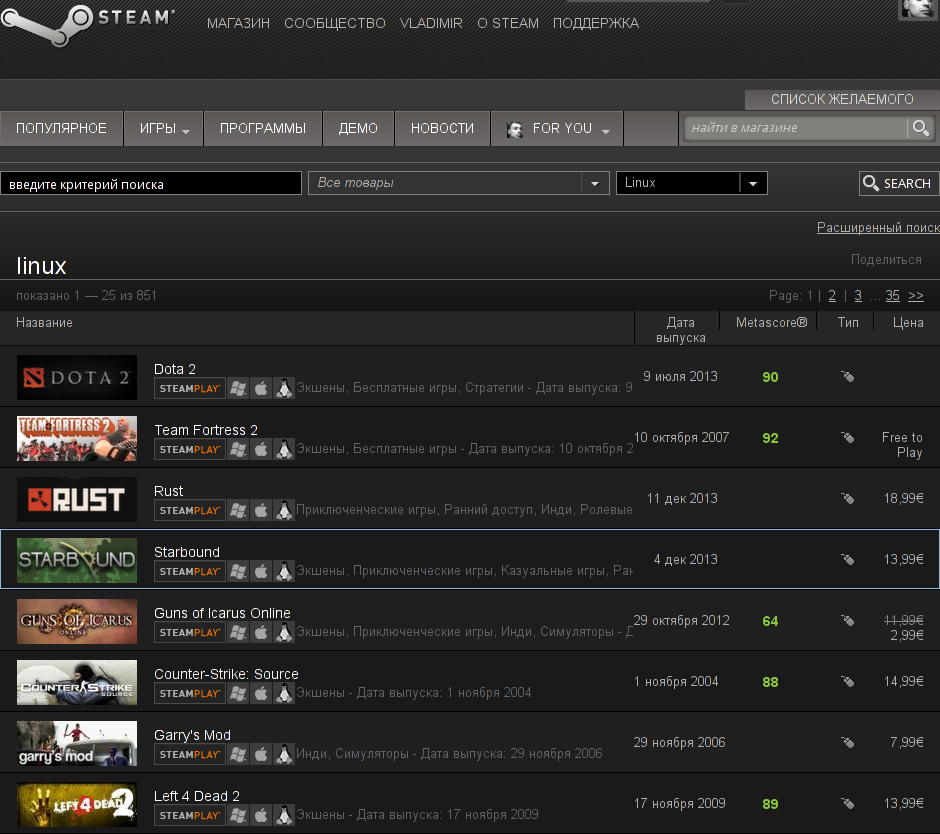Click the type icon in the Dota 2 row

(x=848, y=377)
